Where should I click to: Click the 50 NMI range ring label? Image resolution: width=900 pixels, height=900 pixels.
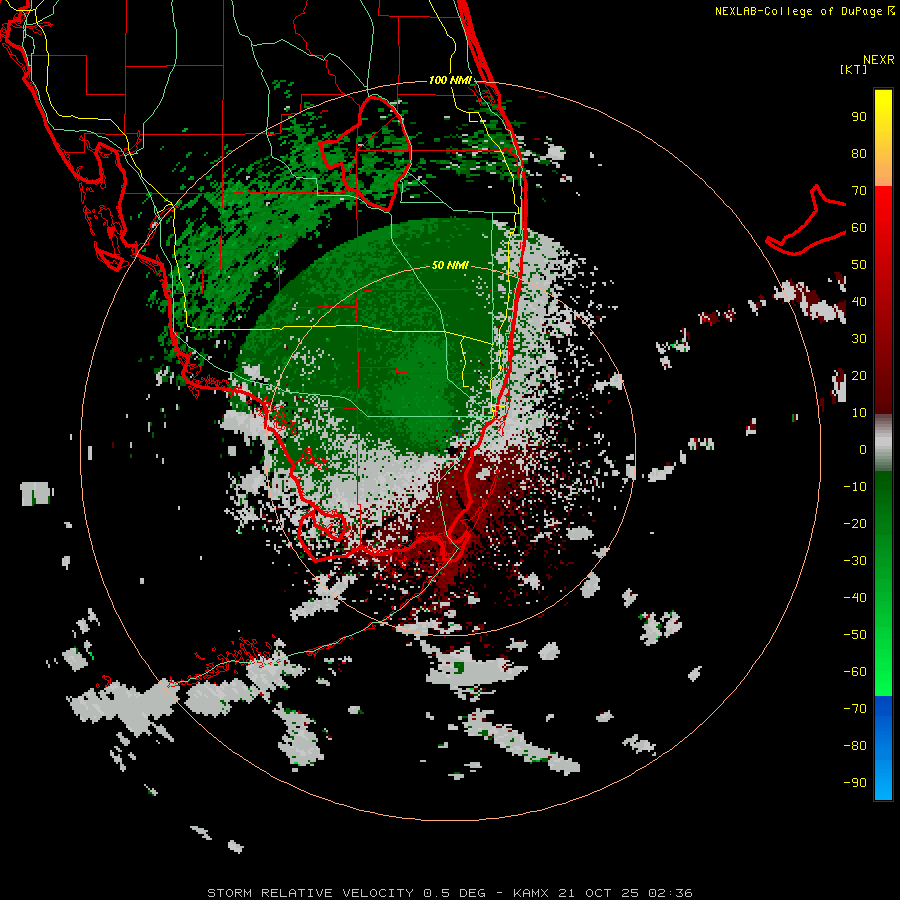pos(449,265)
